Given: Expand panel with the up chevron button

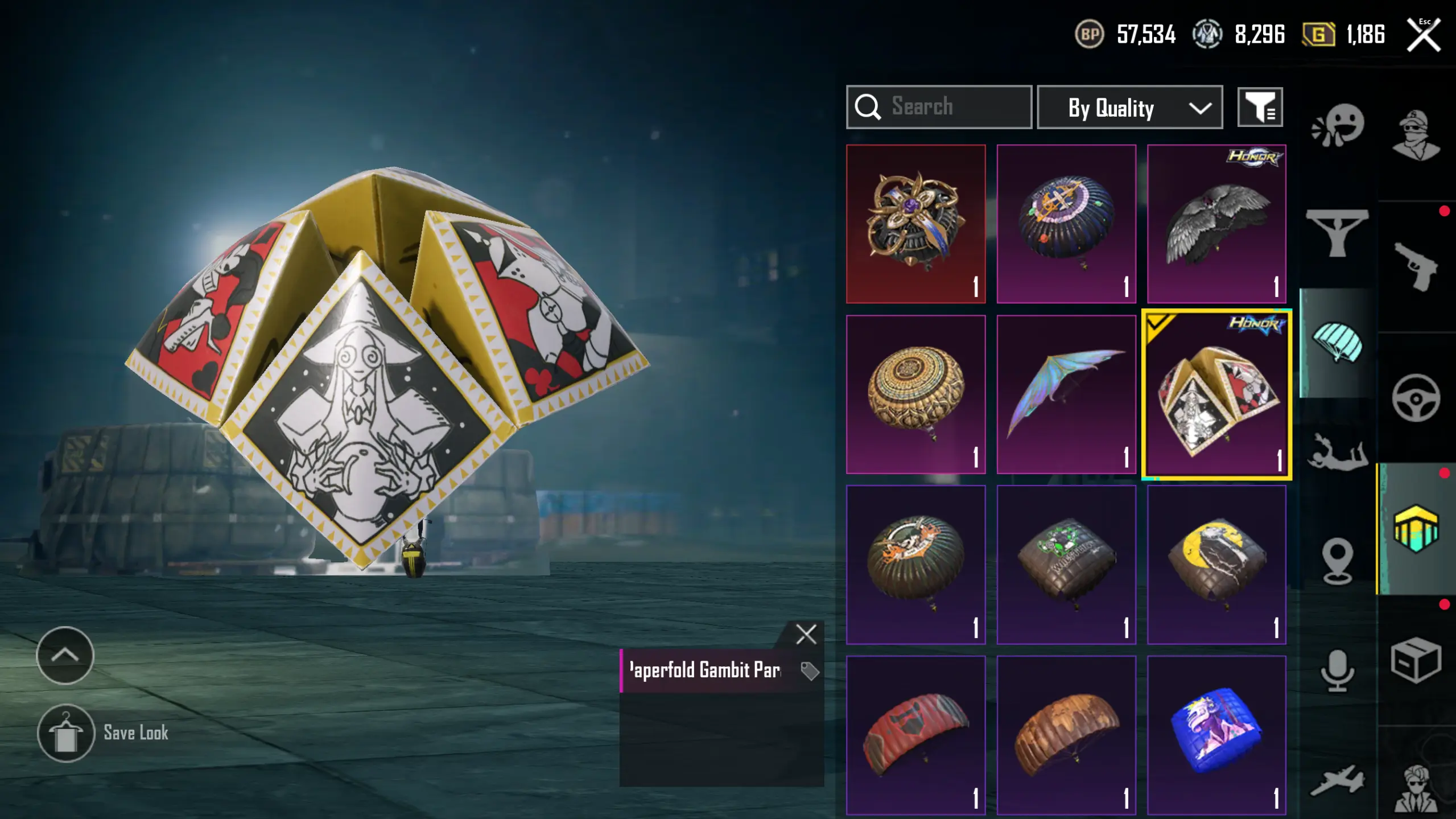Looking at the screenshot, I should (65, 655).
